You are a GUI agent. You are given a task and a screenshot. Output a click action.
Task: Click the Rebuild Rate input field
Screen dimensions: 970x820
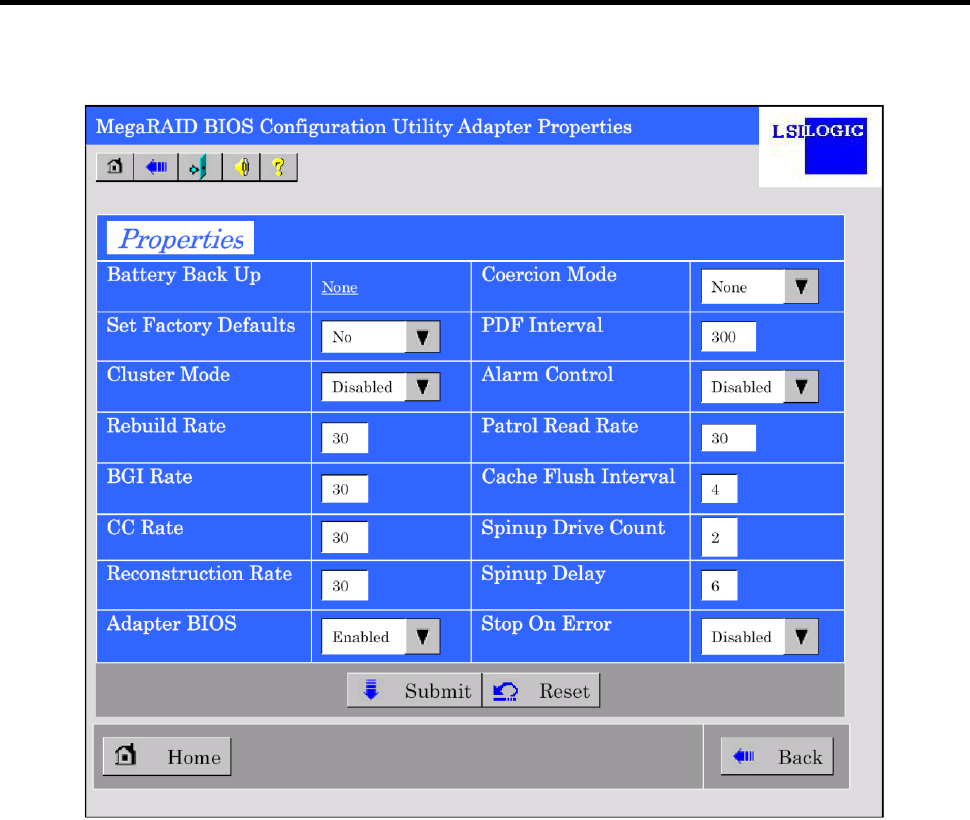345,438
